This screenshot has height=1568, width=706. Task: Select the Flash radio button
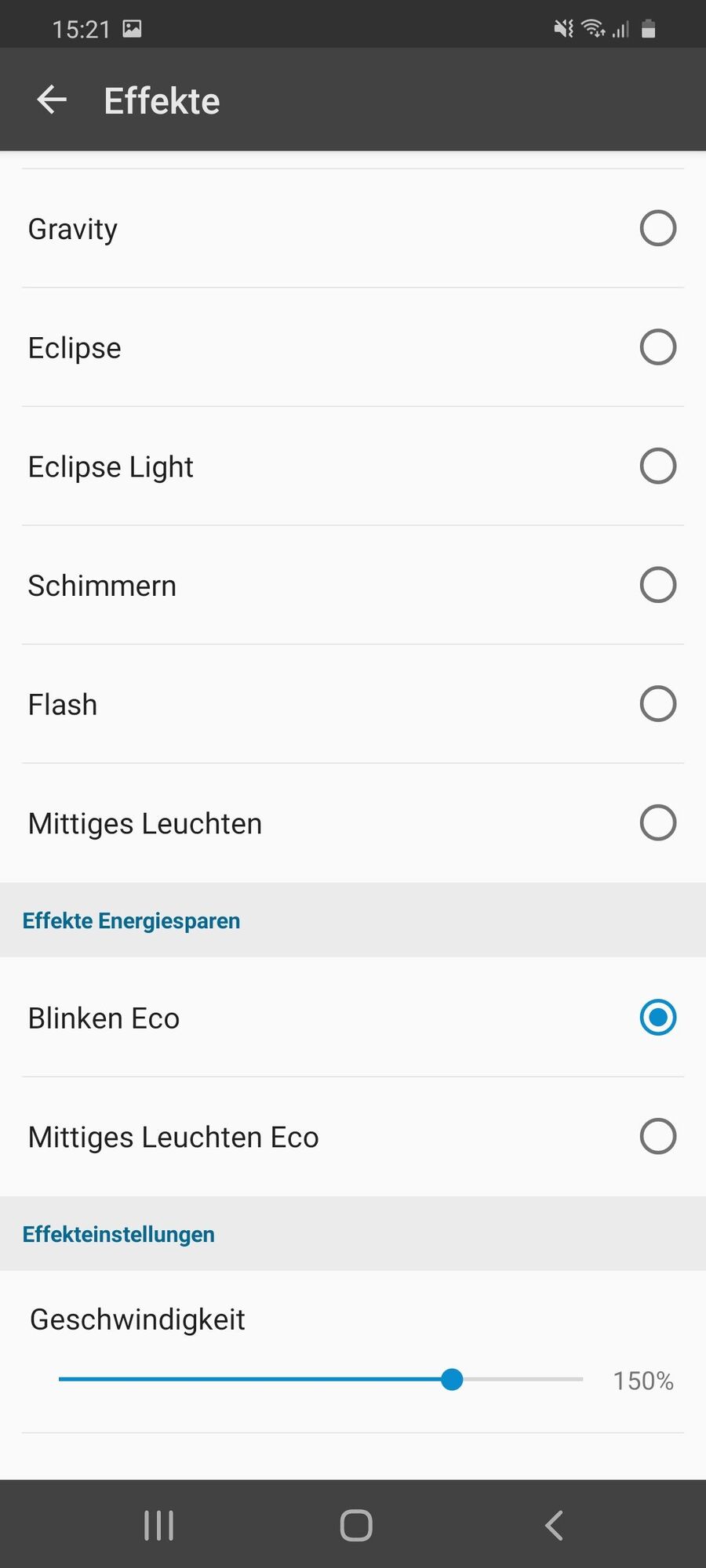point(658,704)
